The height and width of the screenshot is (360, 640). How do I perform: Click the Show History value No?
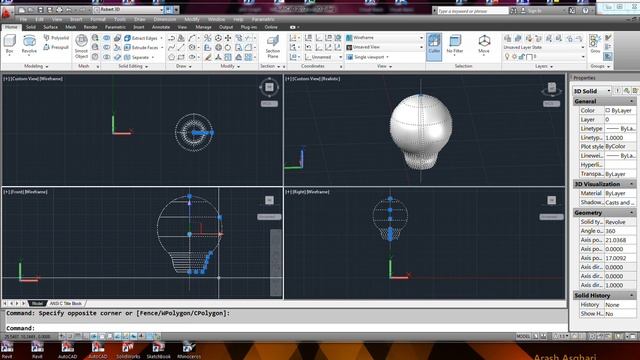point(619,314)
